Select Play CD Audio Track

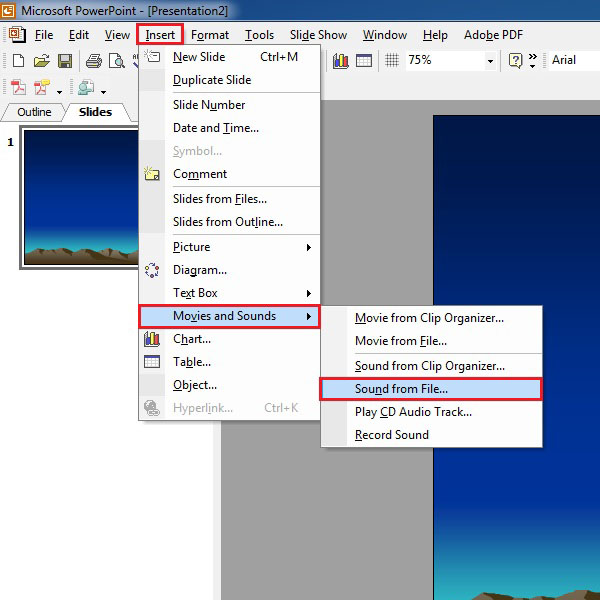432,412
